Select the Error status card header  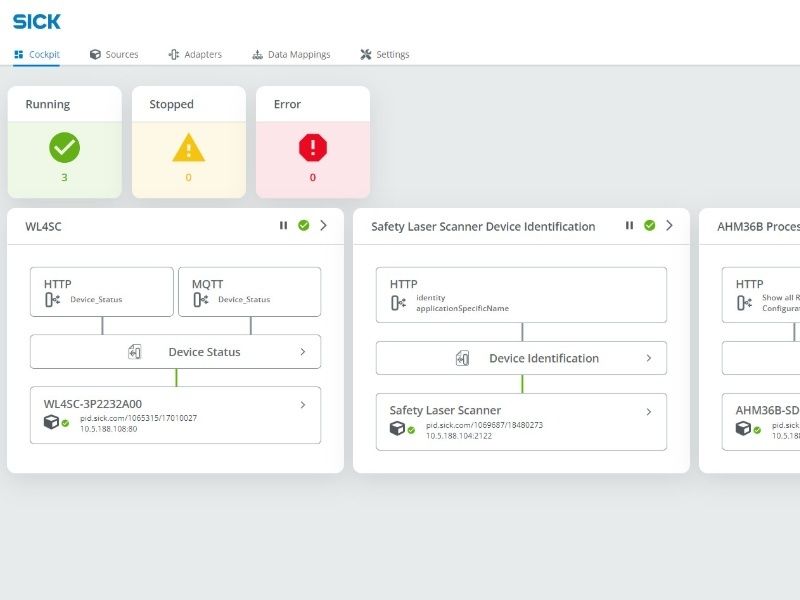click(313, 104)
